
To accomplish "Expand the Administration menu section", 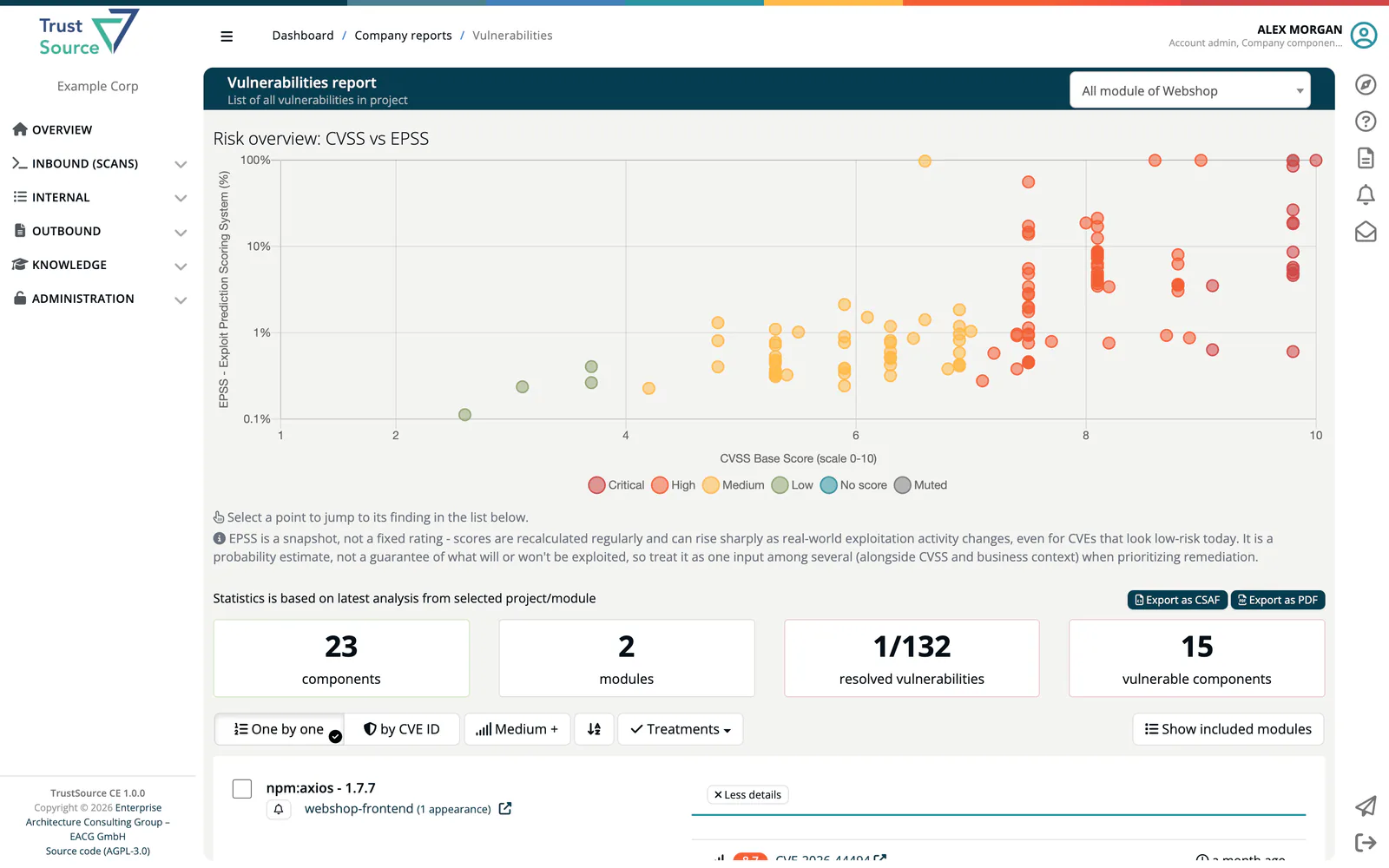I will tap(100, 299).
